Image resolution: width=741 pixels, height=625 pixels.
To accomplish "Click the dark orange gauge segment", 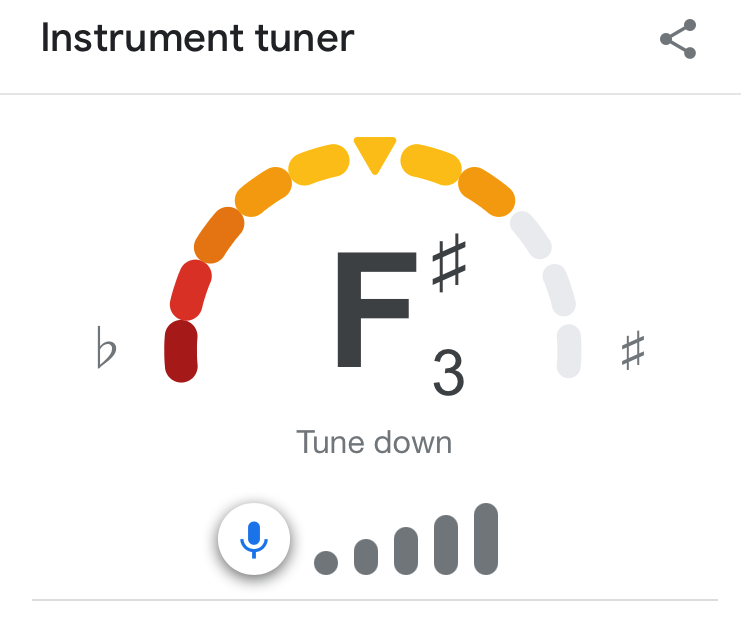I will (219, 235).
